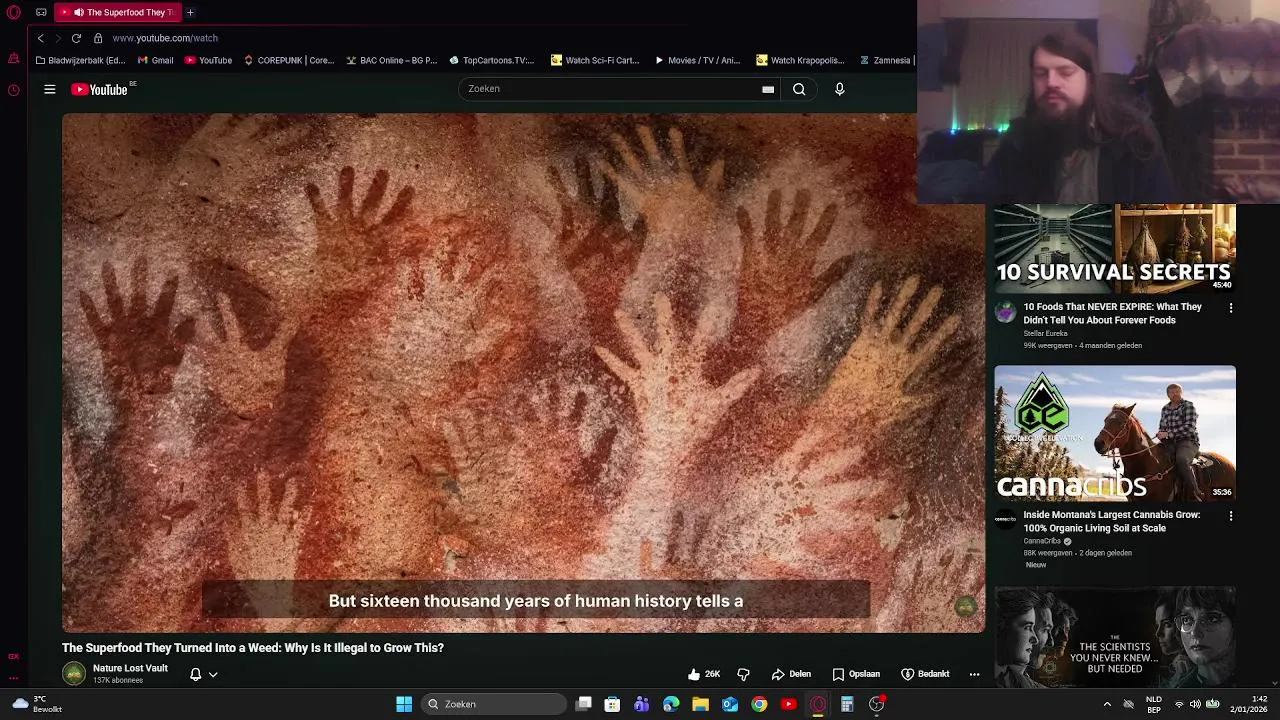Open Watch Krapopolis bookmark
The height and width of the screenshot is (720, 1280).
(800, 60)
